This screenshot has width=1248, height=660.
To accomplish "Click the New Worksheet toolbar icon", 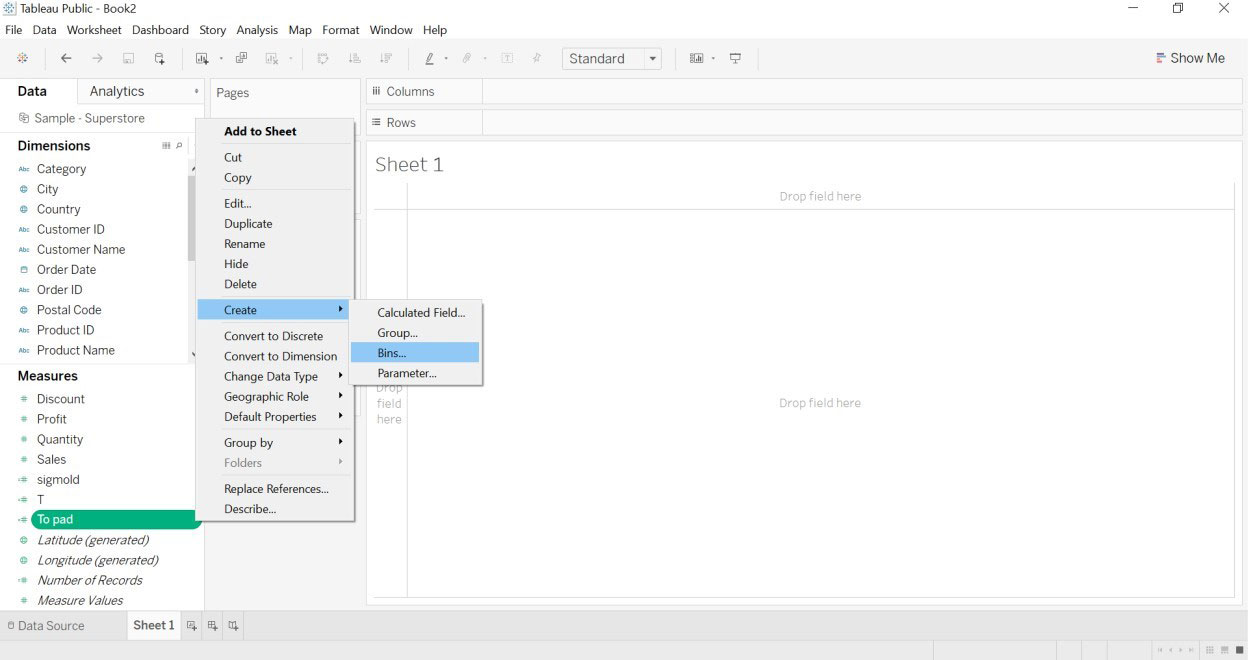I will click(x=203, y=59).
